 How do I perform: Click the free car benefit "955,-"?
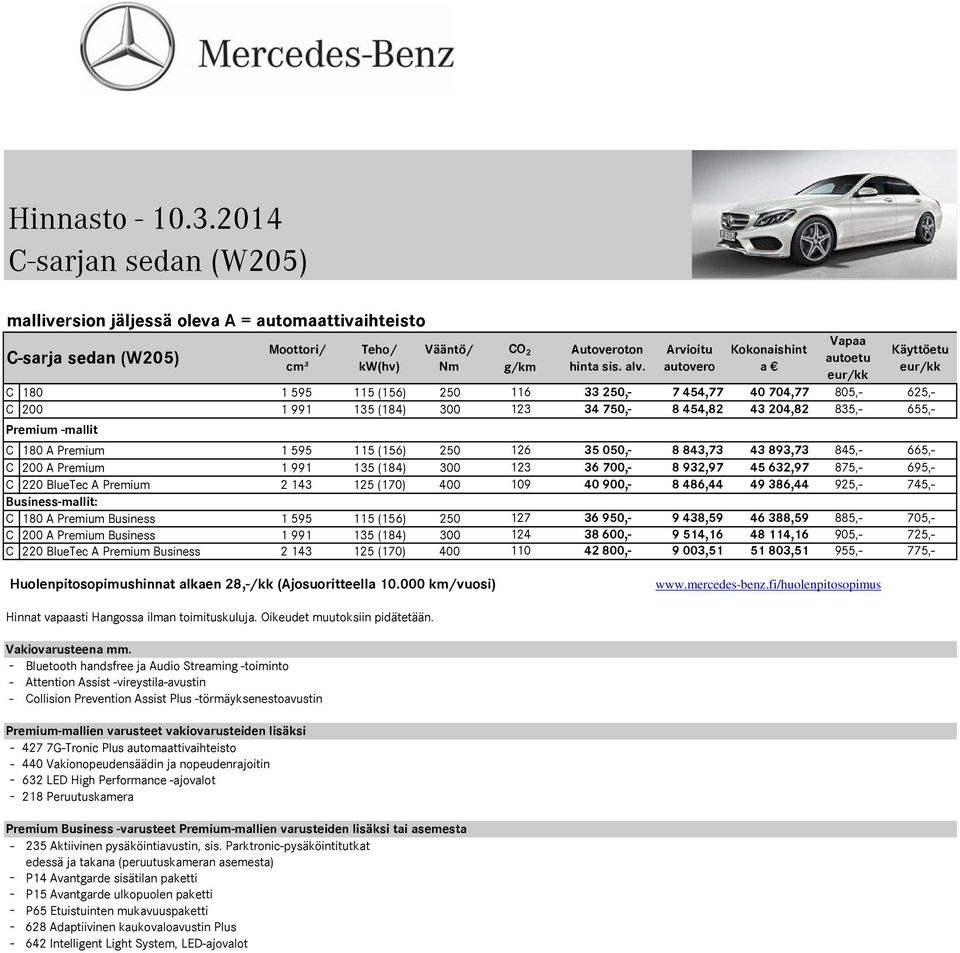(849, 551)
